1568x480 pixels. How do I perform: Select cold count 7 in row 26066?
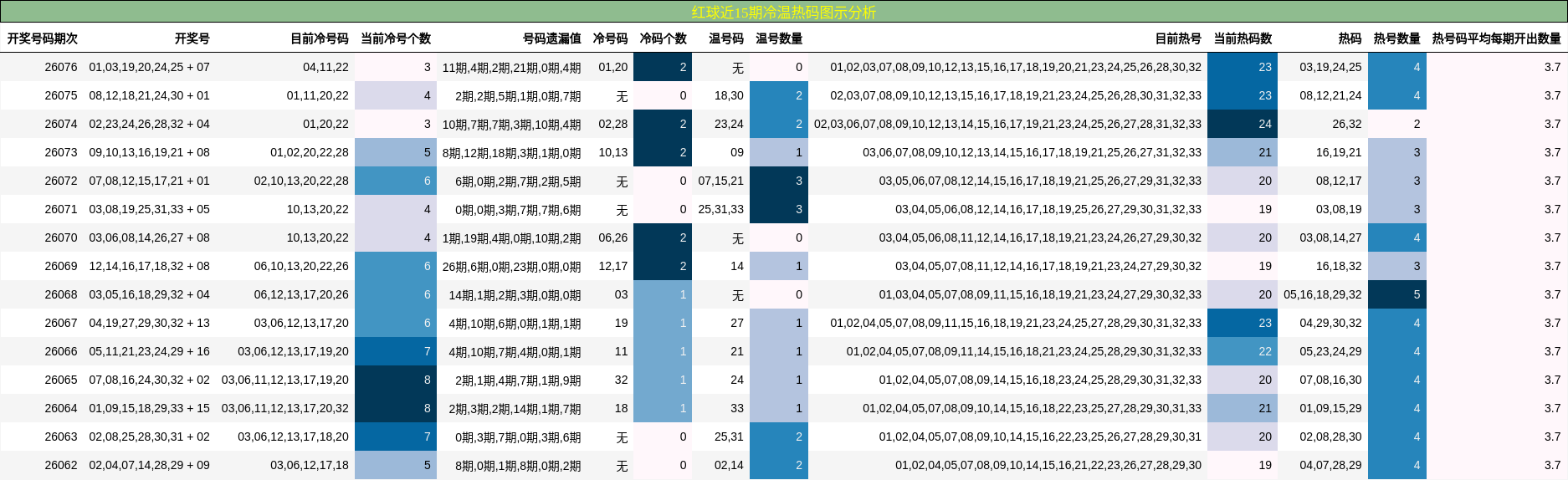(396, 351)
